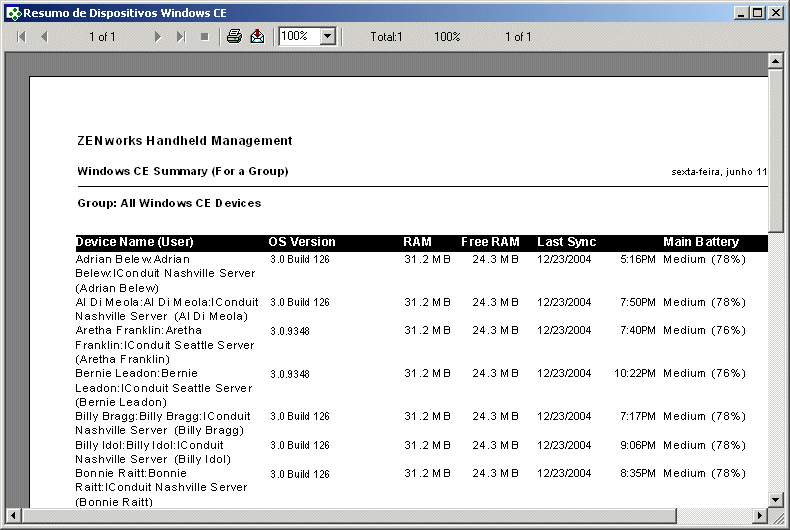
Task: Go to previous page arrow
Action: tap(44, 37)
